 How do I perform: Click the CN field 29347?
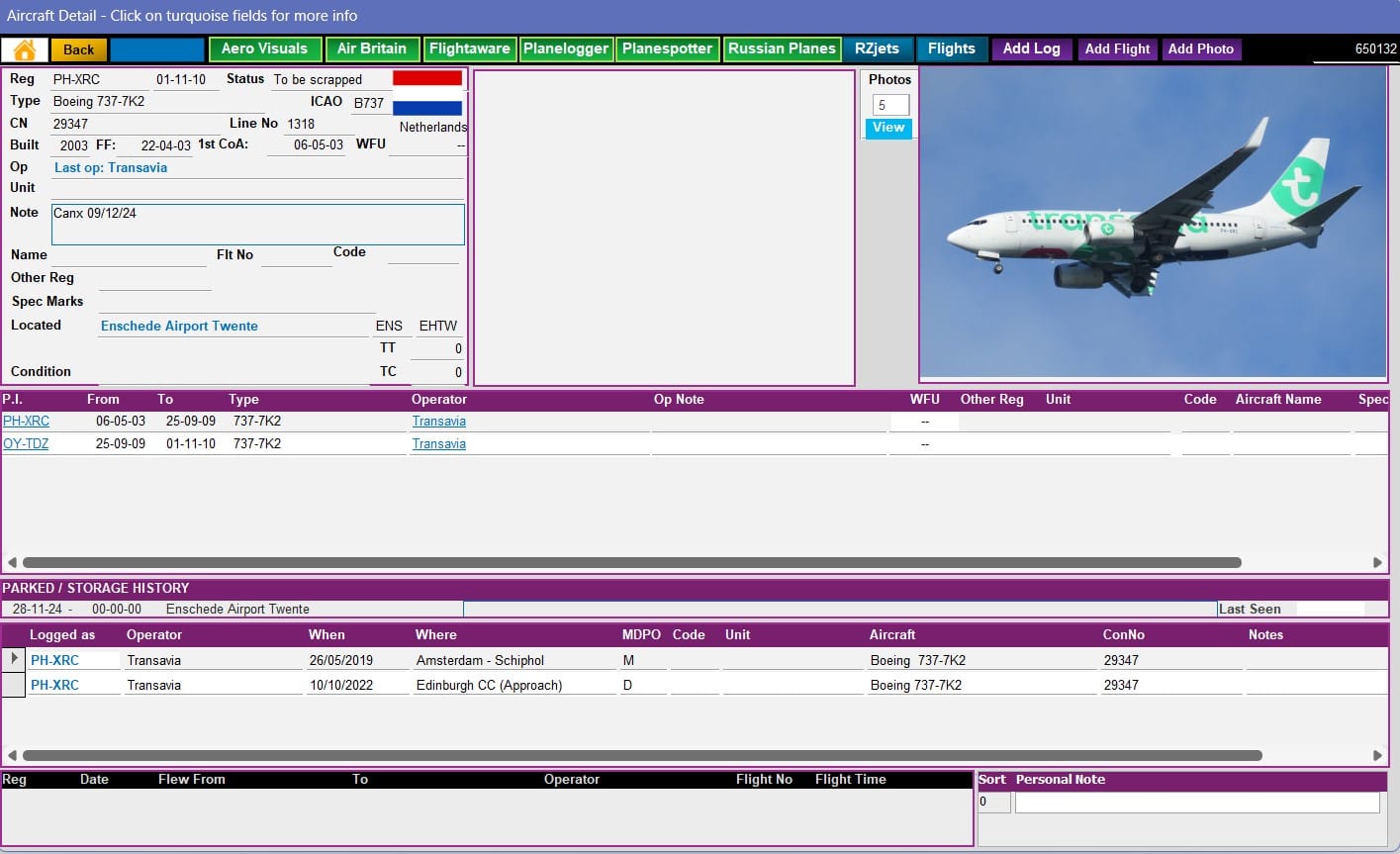136,124
